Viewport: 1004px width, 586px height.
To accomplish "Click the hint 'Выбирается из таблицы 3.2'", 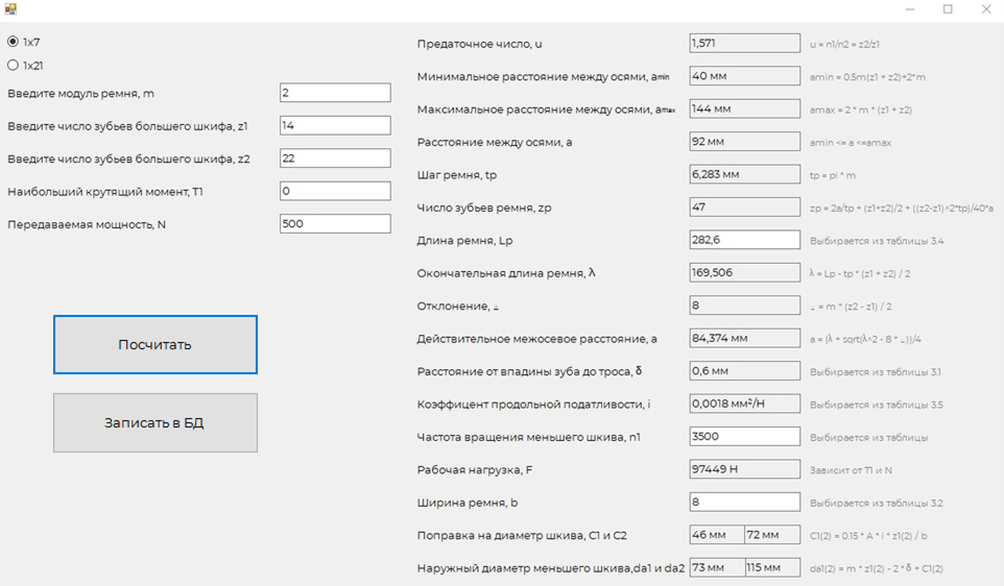I will [x=877, y=503].
